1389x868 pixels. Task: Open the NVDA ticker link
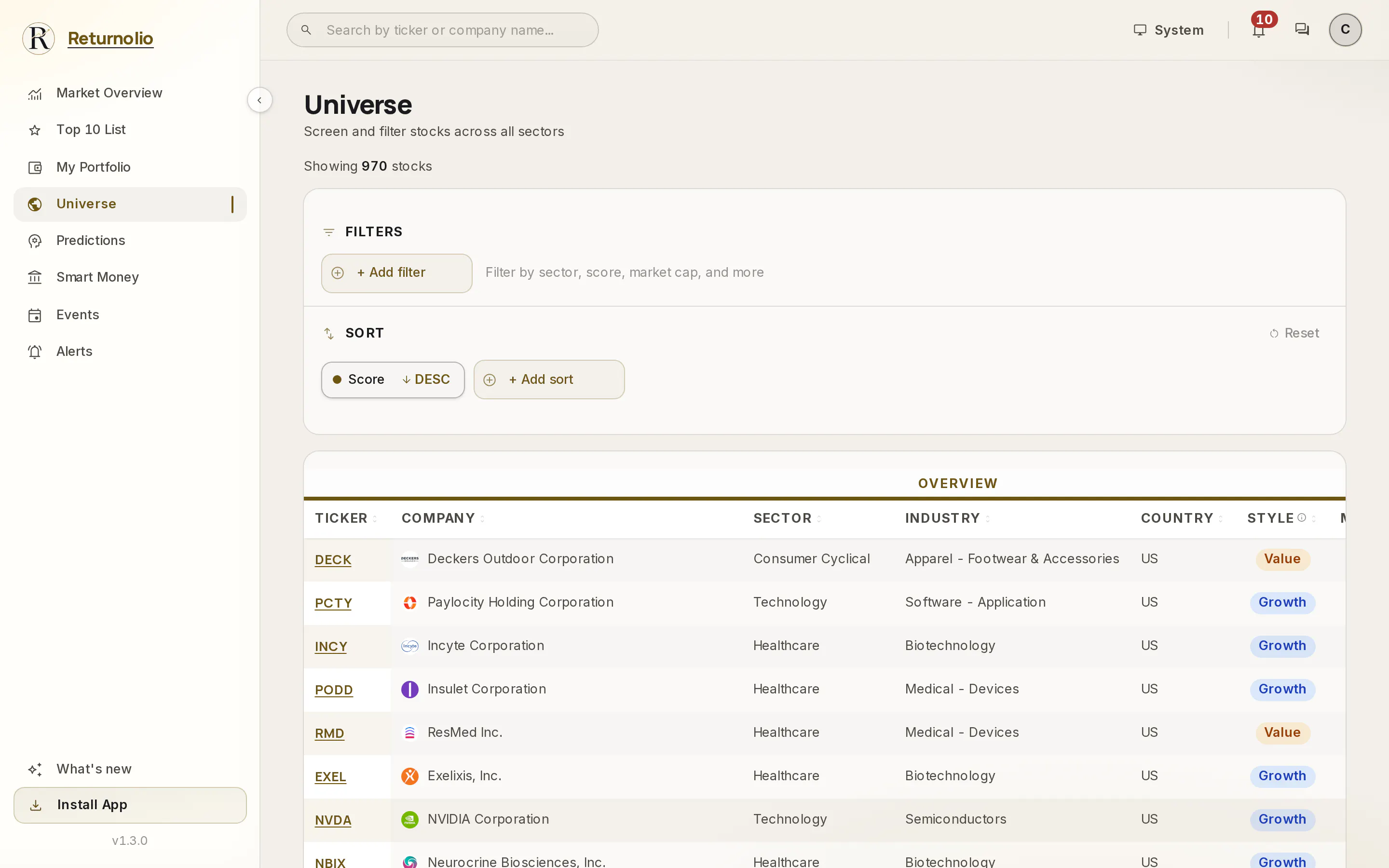pos(333,820)
